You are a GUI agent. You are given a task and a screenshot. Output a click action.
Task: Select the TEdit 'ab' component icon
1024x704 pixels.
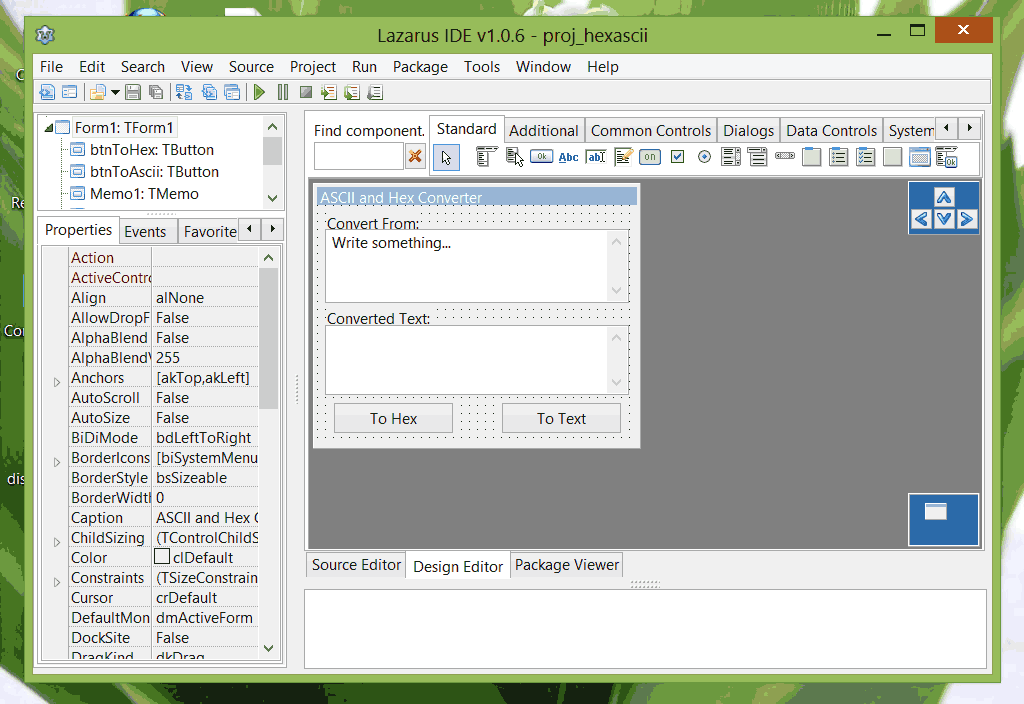[x=596, y=157]
